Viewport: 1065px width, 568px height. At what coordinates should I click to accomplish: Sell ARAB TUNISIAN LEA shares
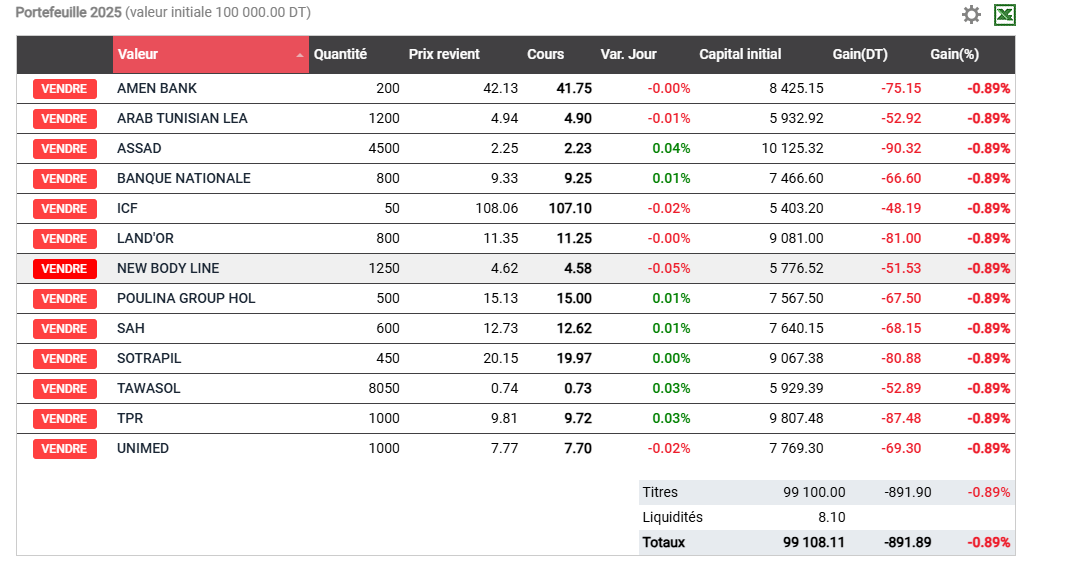coord(65,119)
